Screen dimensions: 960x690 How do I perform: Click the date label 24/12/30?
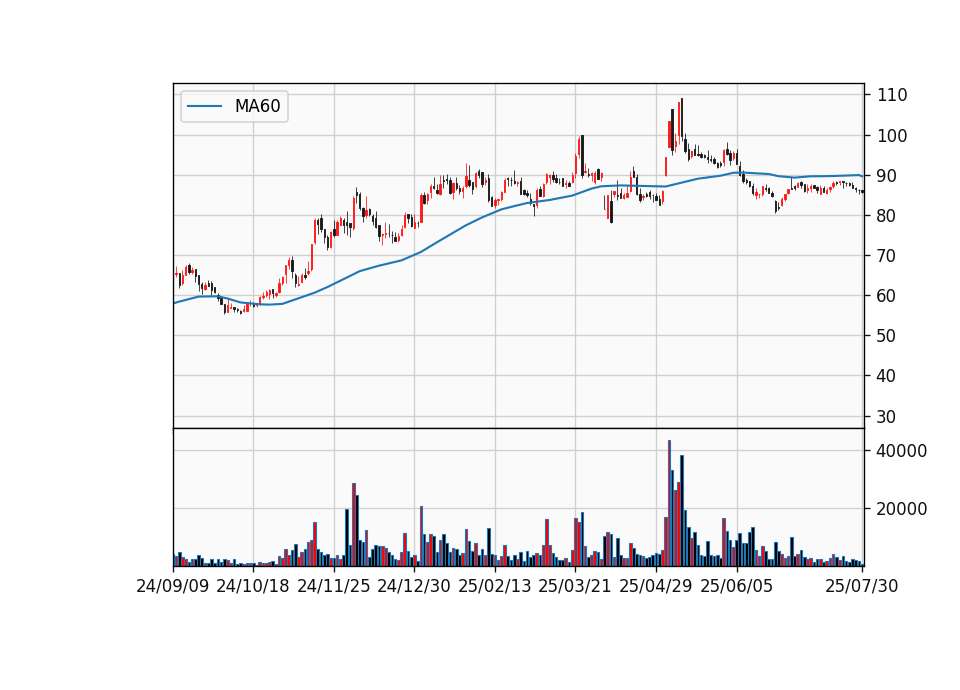[414, 587]
